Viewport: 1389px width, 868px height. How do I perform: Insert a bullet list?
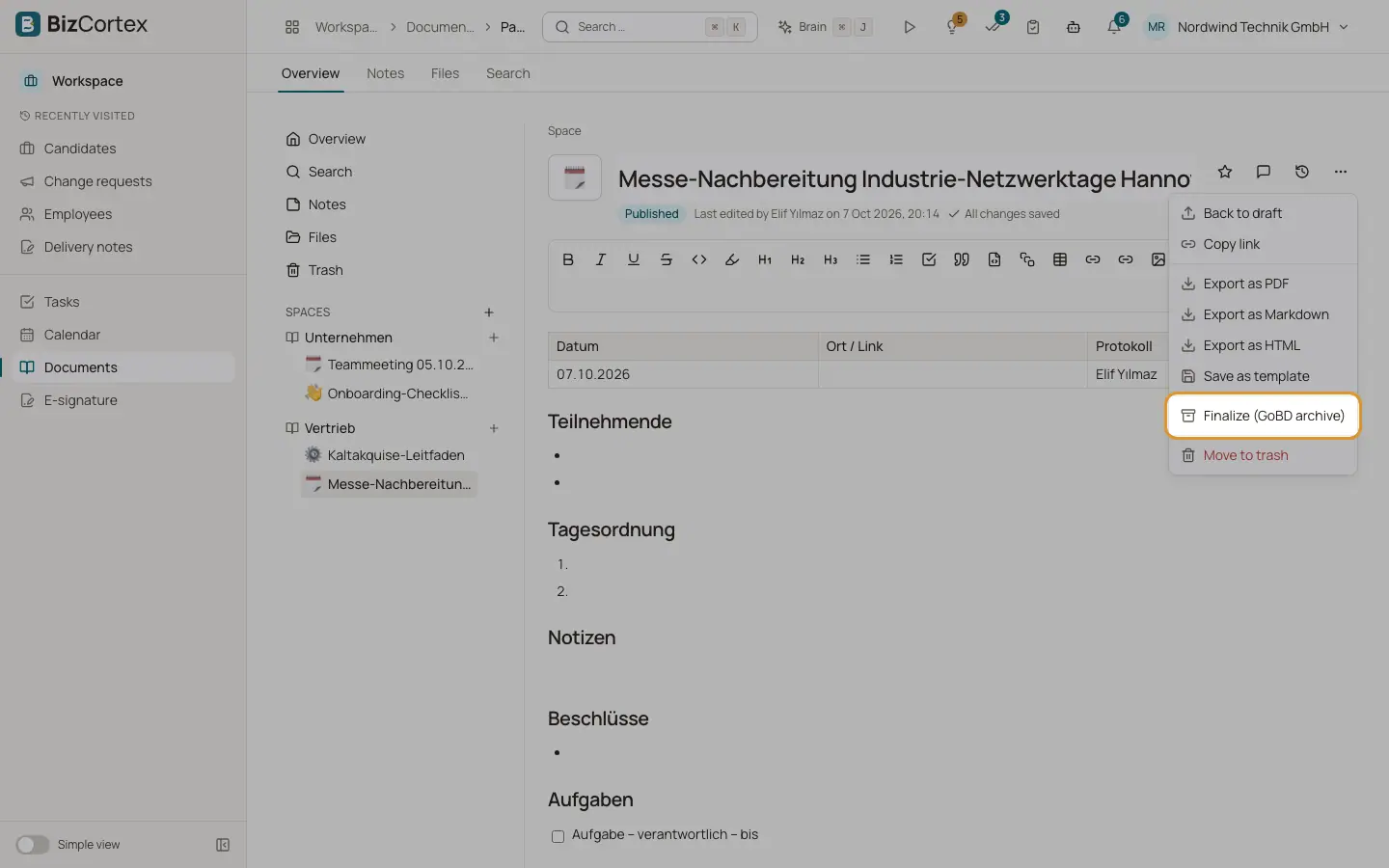click(863, 259)
